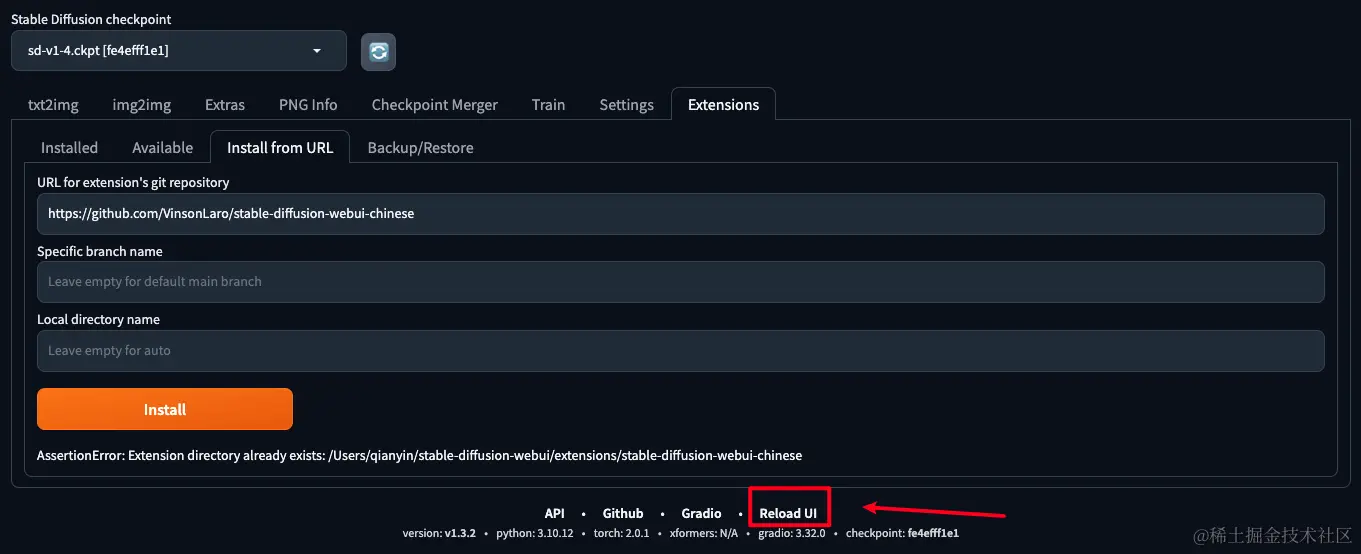Viewport: 1361px width, 554px height.
Task: Open the Train tab
Action: pos(548,104)
